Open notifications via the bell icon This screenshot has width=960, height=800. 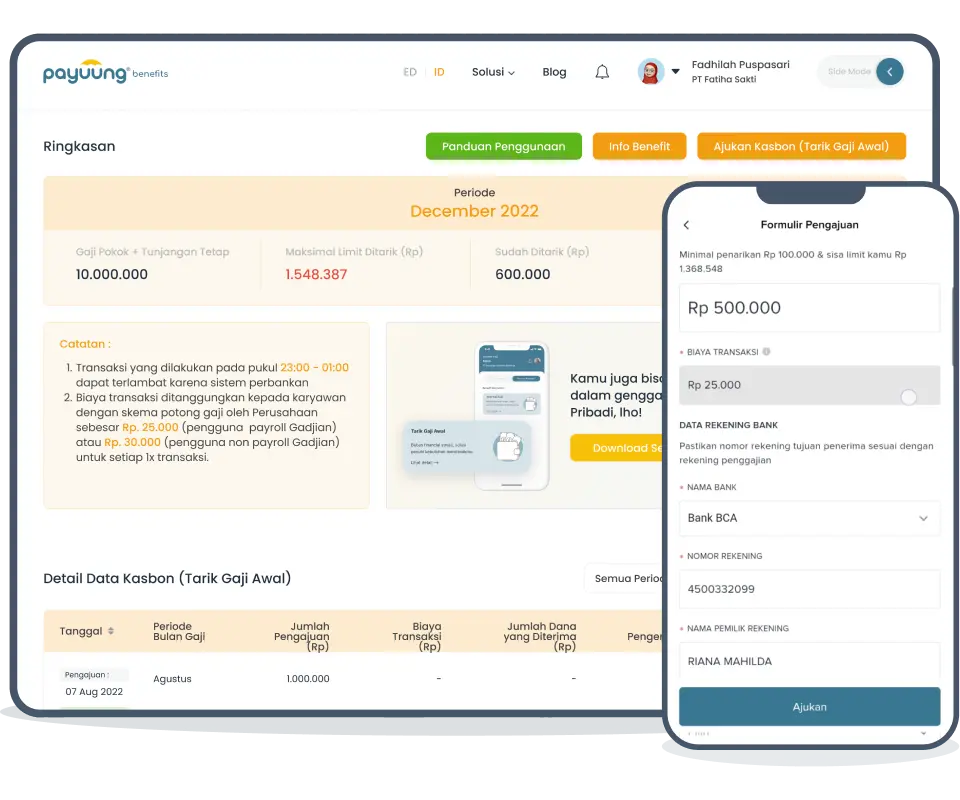pyautogui.click(x=602, y=72)
